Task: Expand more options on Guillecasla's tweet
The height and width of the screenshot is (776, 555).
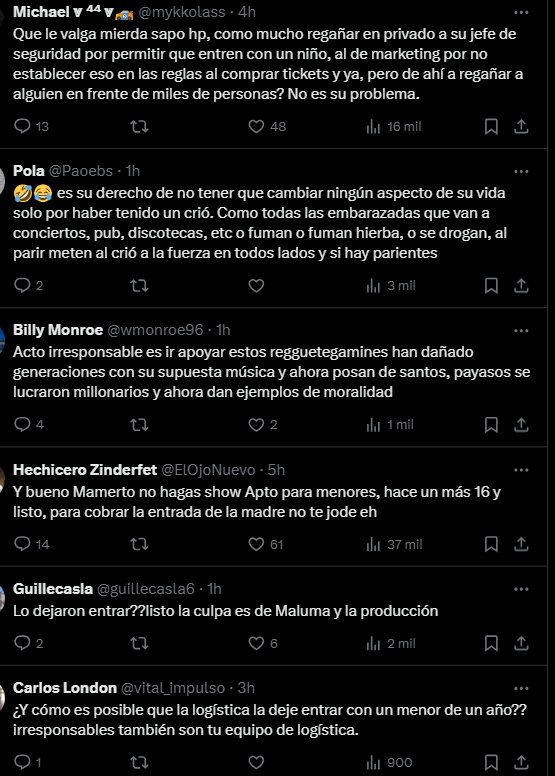Action: (x=521, y=589)
